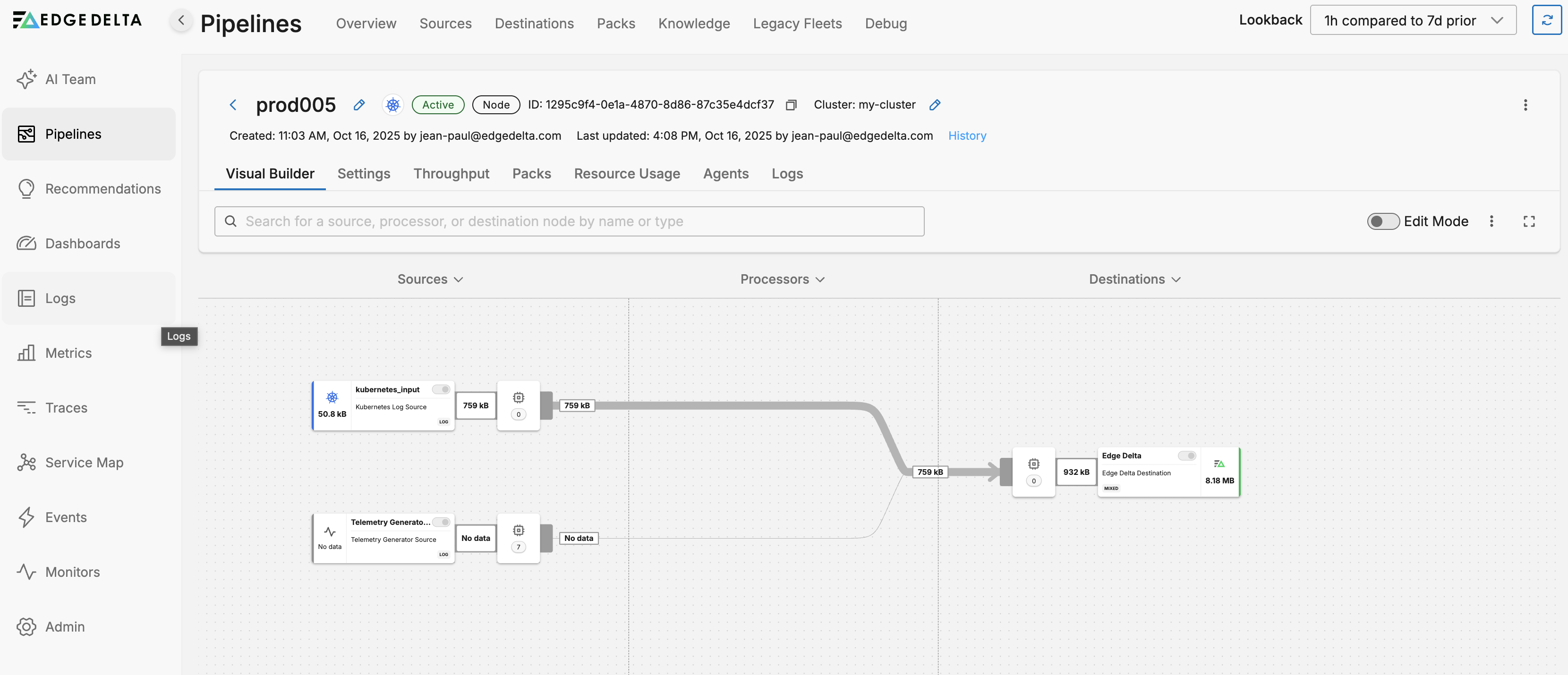The height and width of the screenshot is (675, 1568).
Task: Toggle the kubernetes_input source switch
Action: pyautogui.click(x=441, y=389)
